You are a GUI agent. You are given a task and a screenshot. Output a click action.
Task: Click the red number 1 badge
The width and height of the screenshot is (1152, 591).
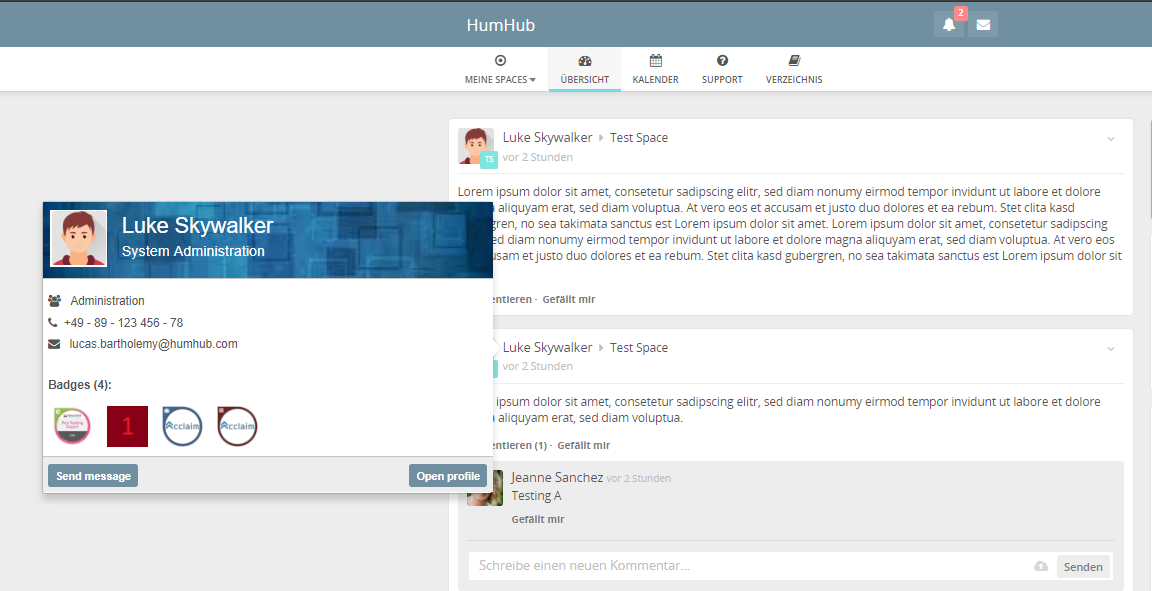(x=127, y=427)
